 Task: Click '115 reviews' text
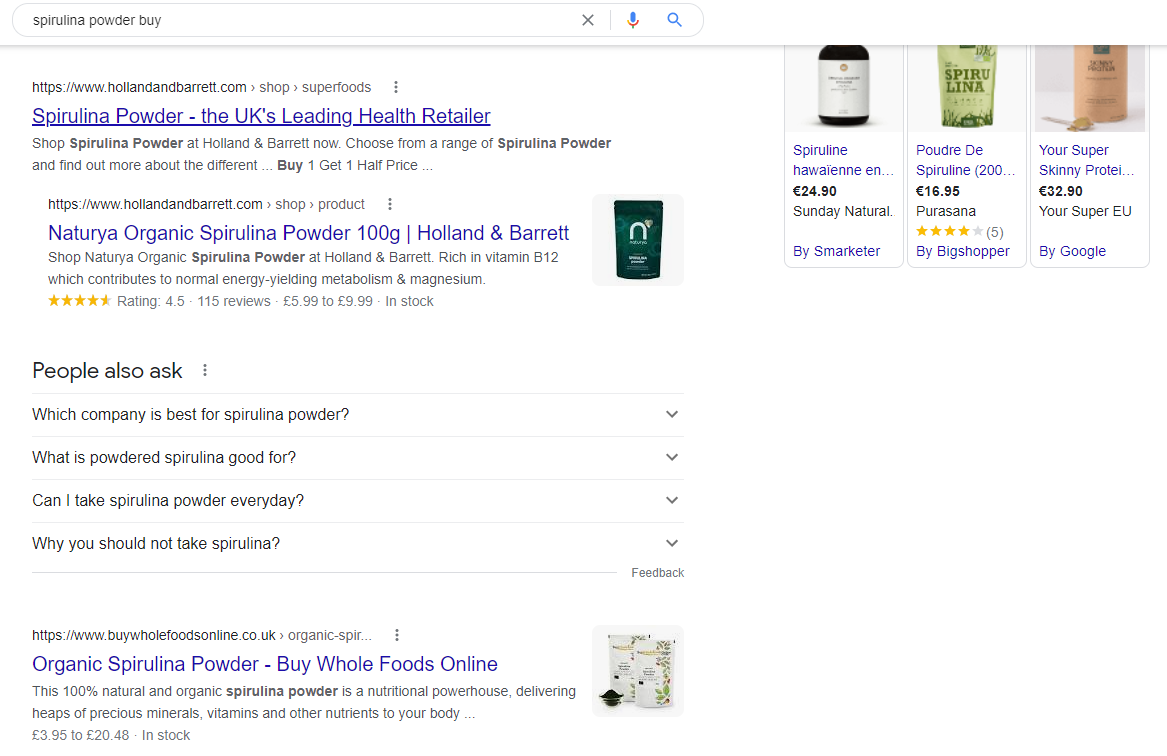(234, 301)
